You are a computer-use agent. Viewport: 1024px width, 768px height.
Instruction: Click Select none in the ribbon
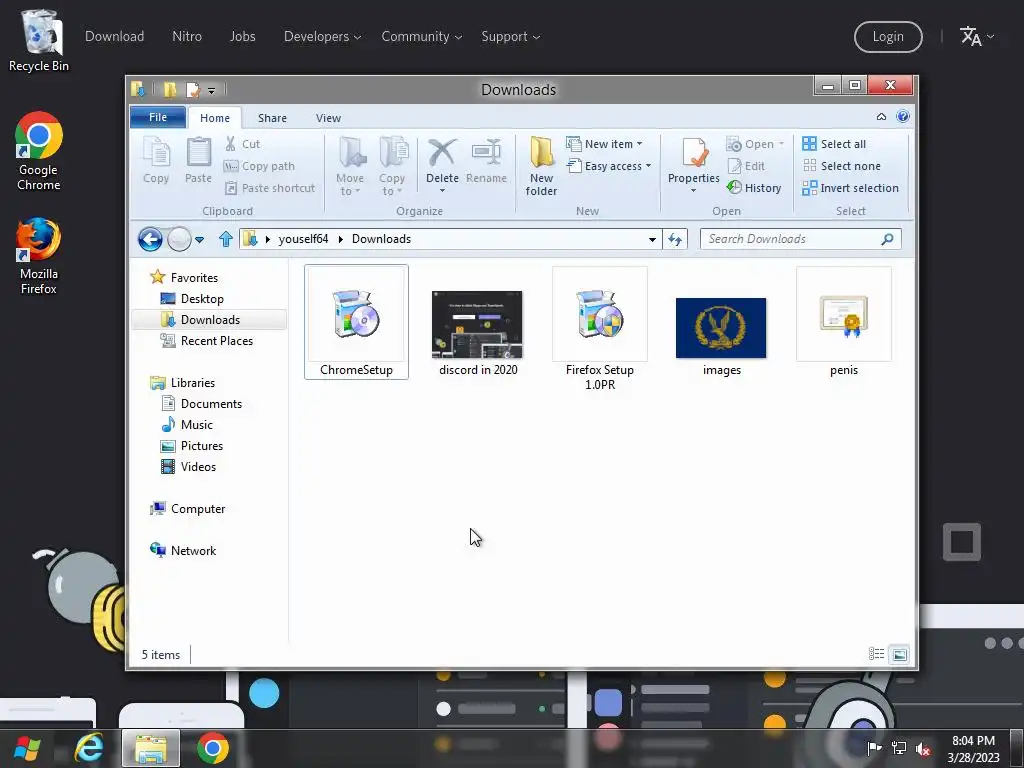point(841,166)
